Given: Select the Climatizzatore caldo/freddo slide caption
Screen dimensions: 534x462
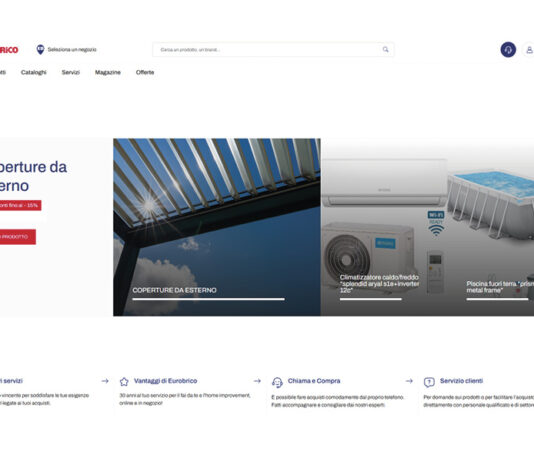Looking at the screenshot, I should [379, 284].
